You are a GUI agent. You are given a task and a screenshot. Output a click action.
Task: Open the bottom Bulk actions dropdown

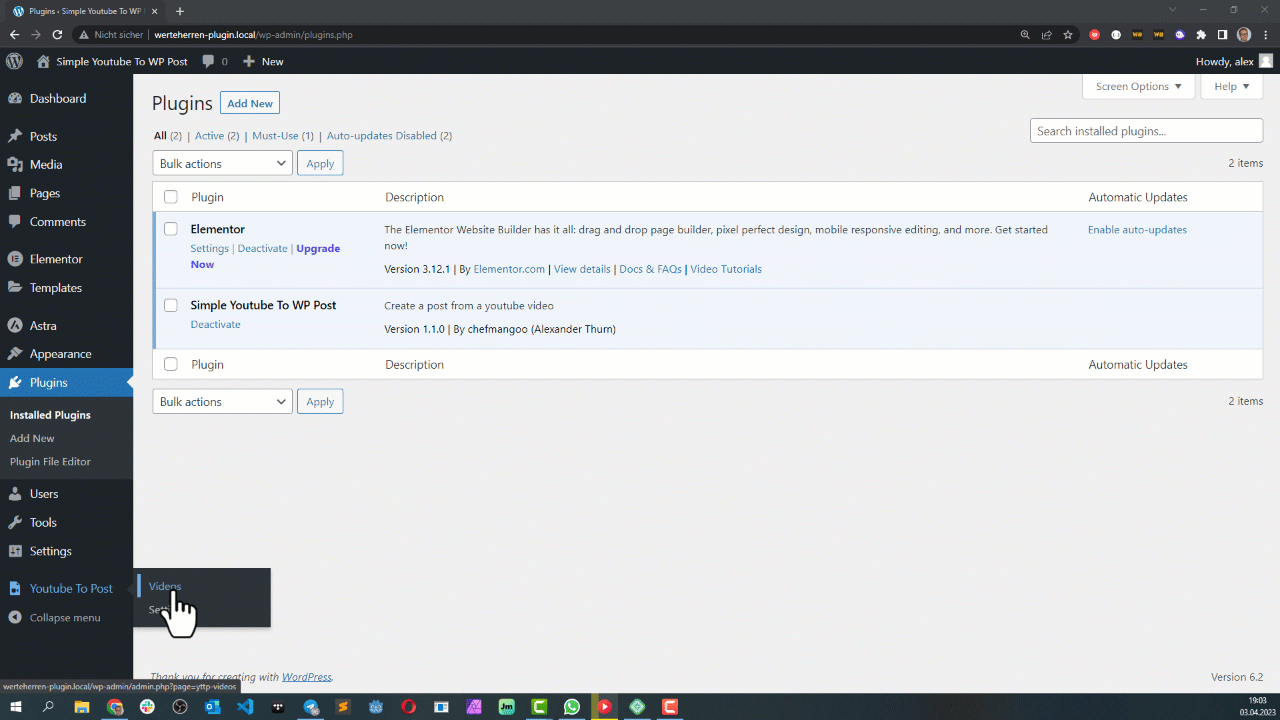click(x=222, y=401)
